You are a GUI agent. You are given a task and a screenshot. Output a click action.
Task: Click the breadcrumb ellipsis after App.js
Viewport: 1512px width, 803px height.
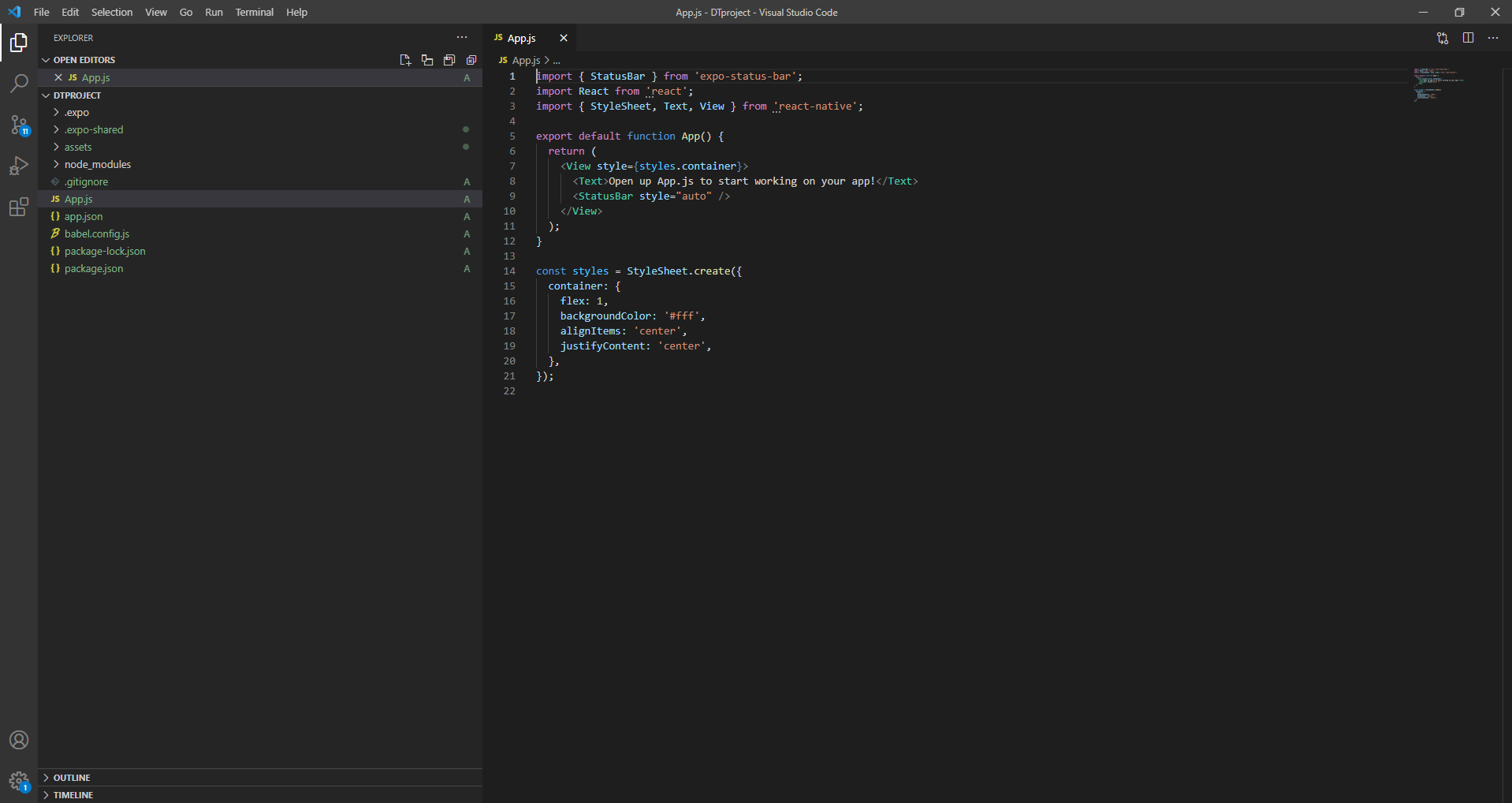(x=557, y=61)
